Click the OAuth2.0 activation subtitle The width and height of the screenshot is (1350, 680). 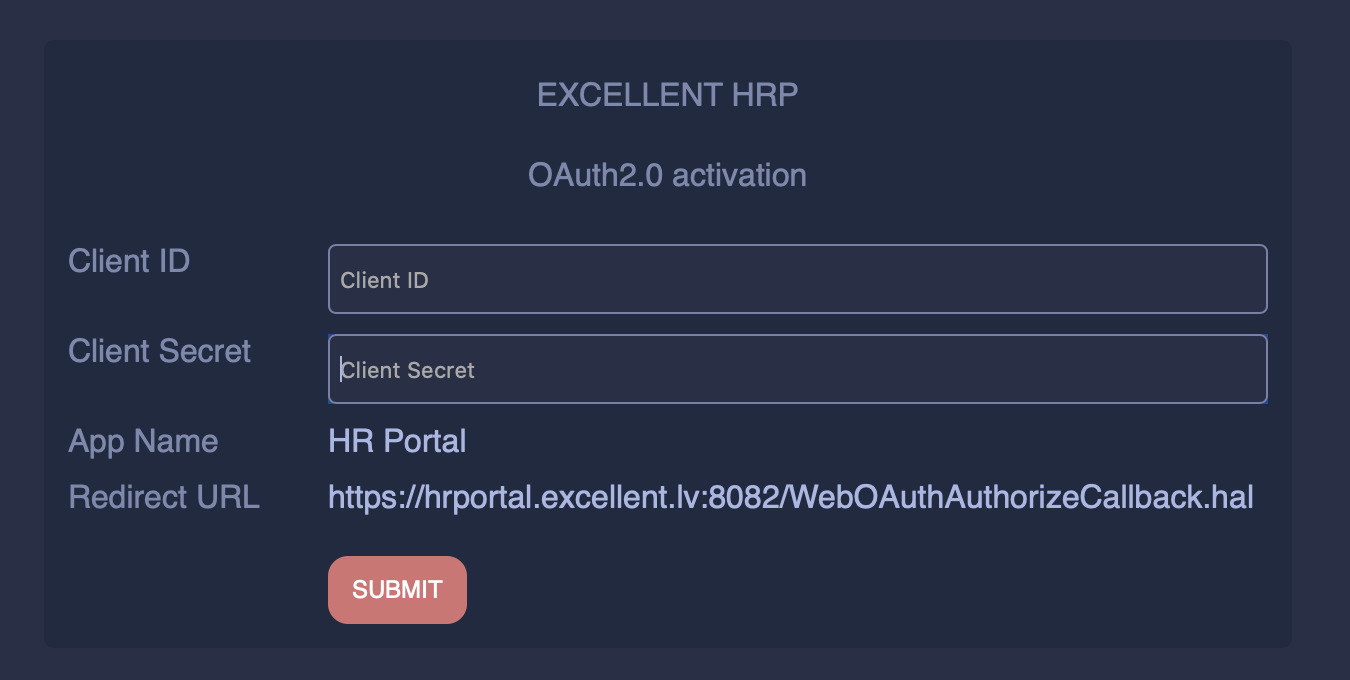[667, 176]
